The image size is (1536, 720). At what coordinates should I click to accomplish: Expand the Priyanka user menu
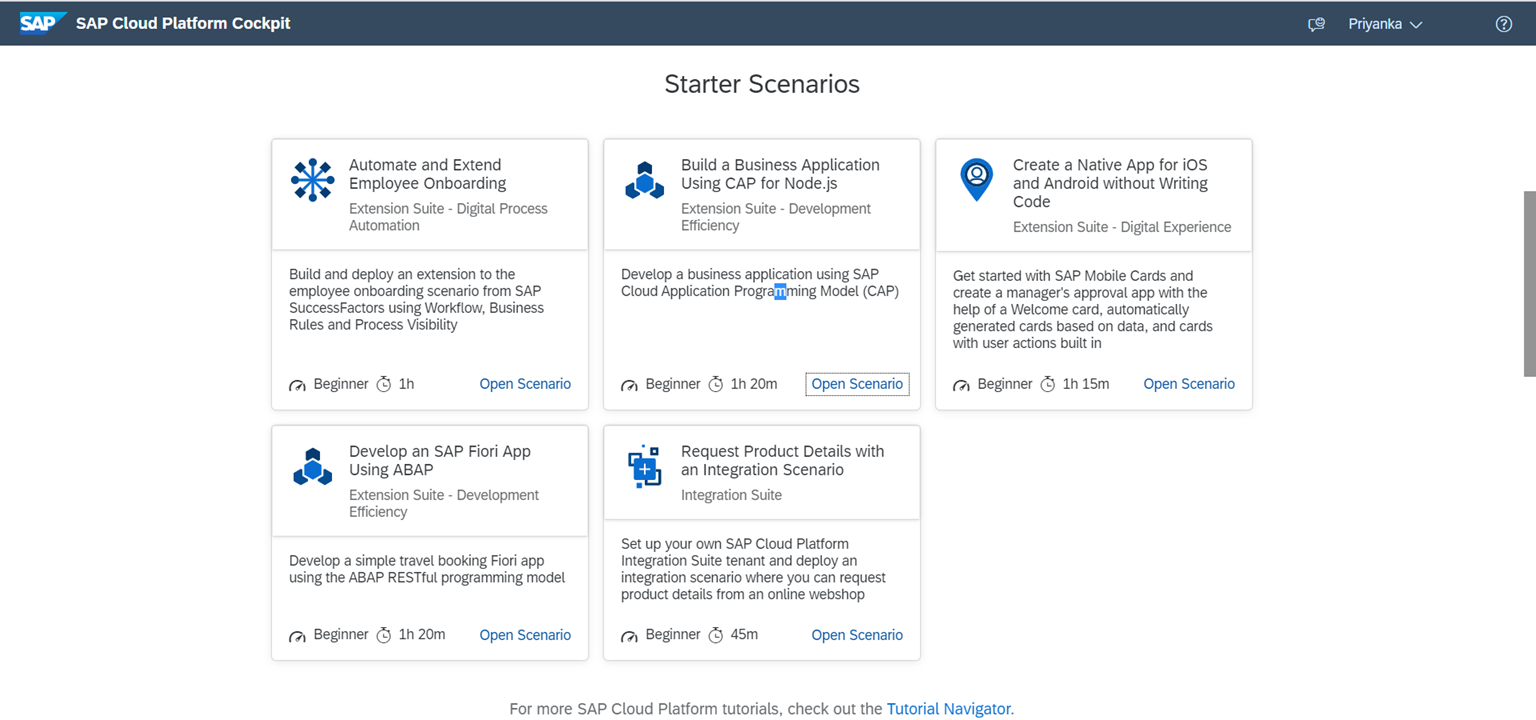click(x=1384, y=24)
